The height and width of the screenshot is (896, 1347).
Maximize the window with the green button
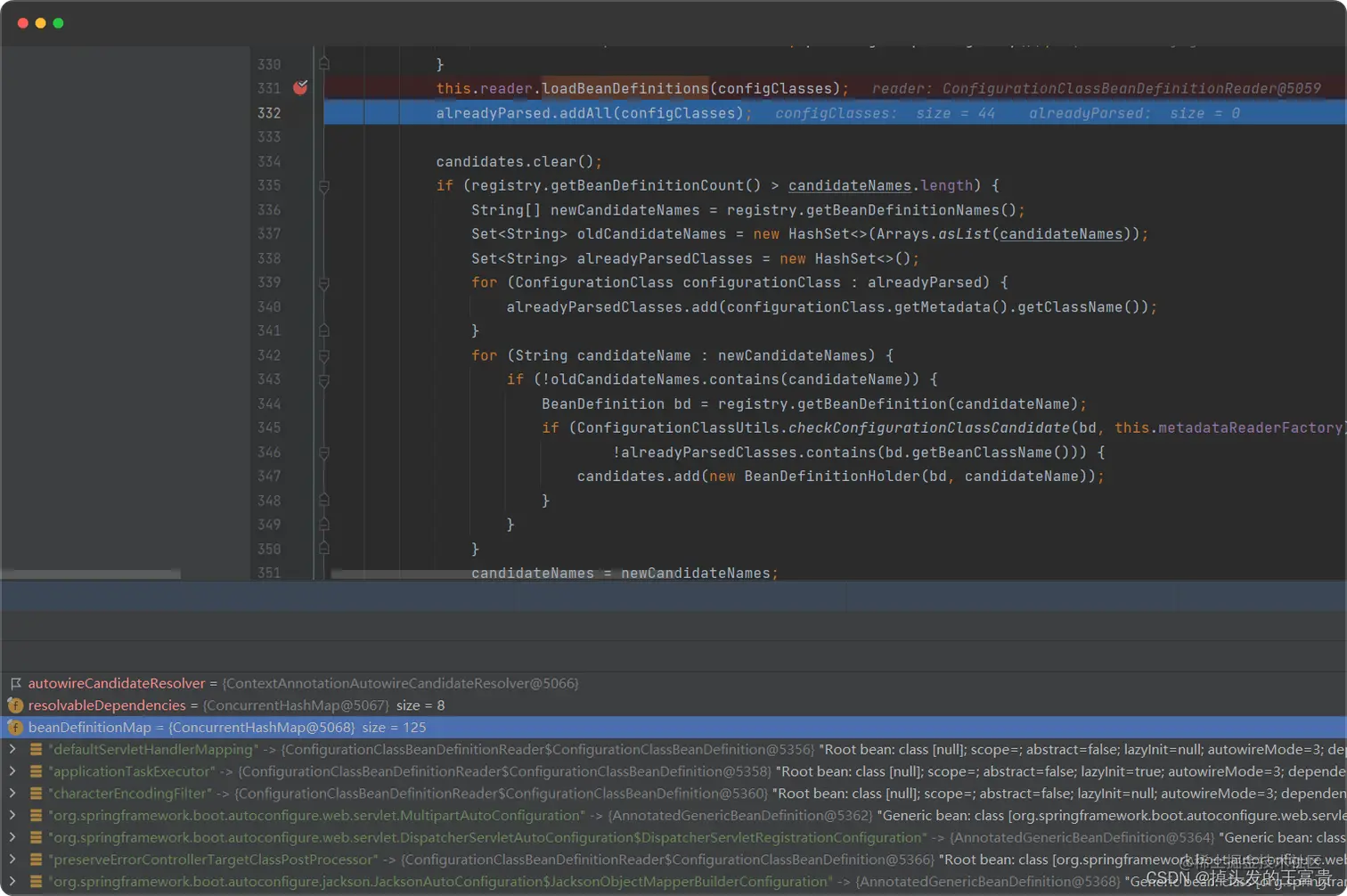click(x=59, y=23)
